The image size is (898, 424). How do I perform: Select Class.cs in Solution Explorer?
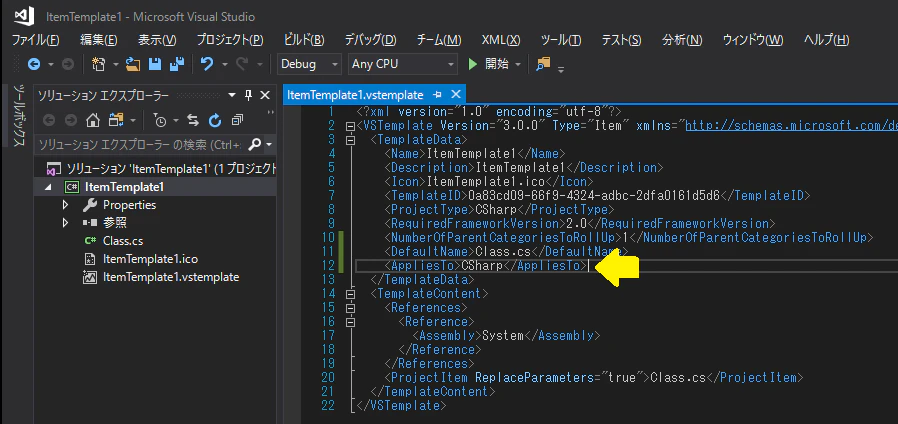click(x=123, y=241)
